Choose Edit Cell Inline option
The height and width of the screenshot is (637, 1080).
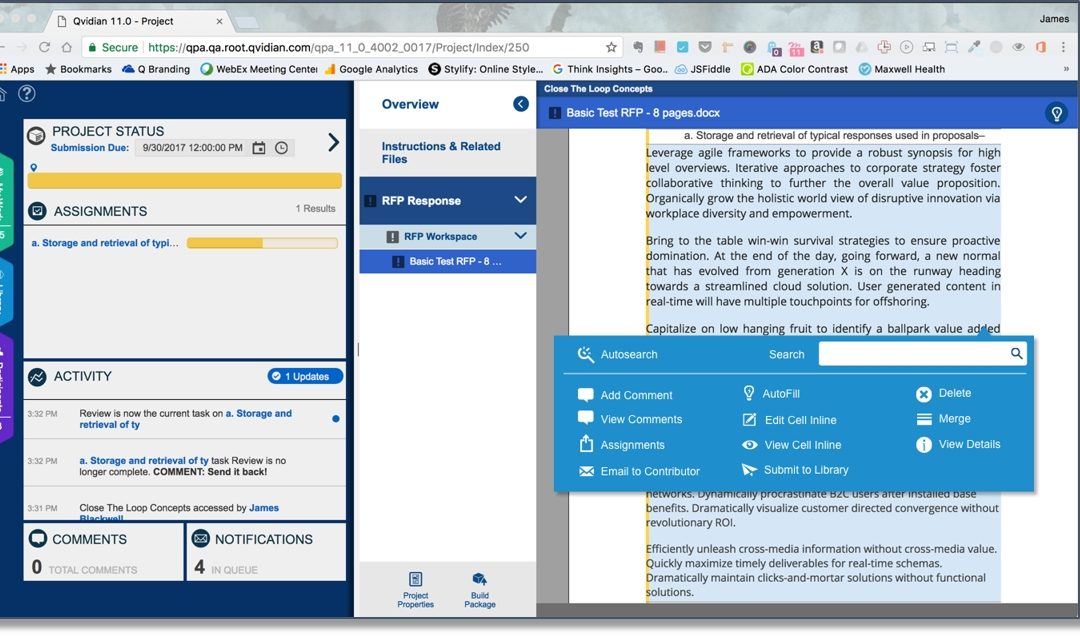[x=789, y=419]
